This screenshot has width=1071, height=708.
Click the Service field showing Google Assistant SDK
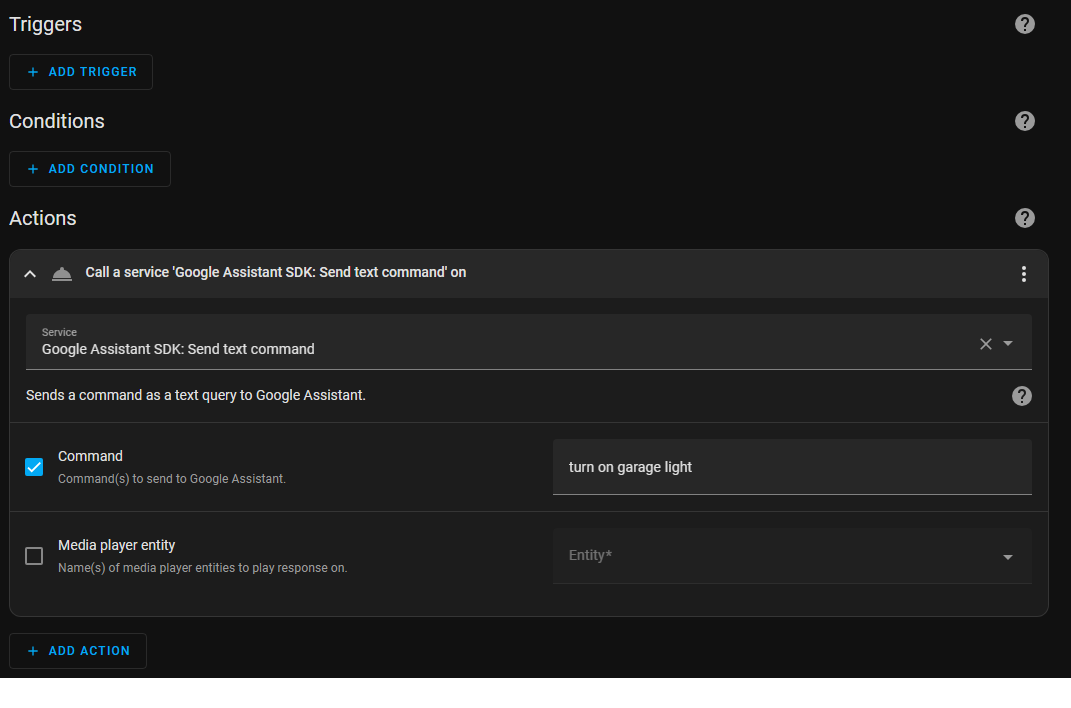point(500,343)
